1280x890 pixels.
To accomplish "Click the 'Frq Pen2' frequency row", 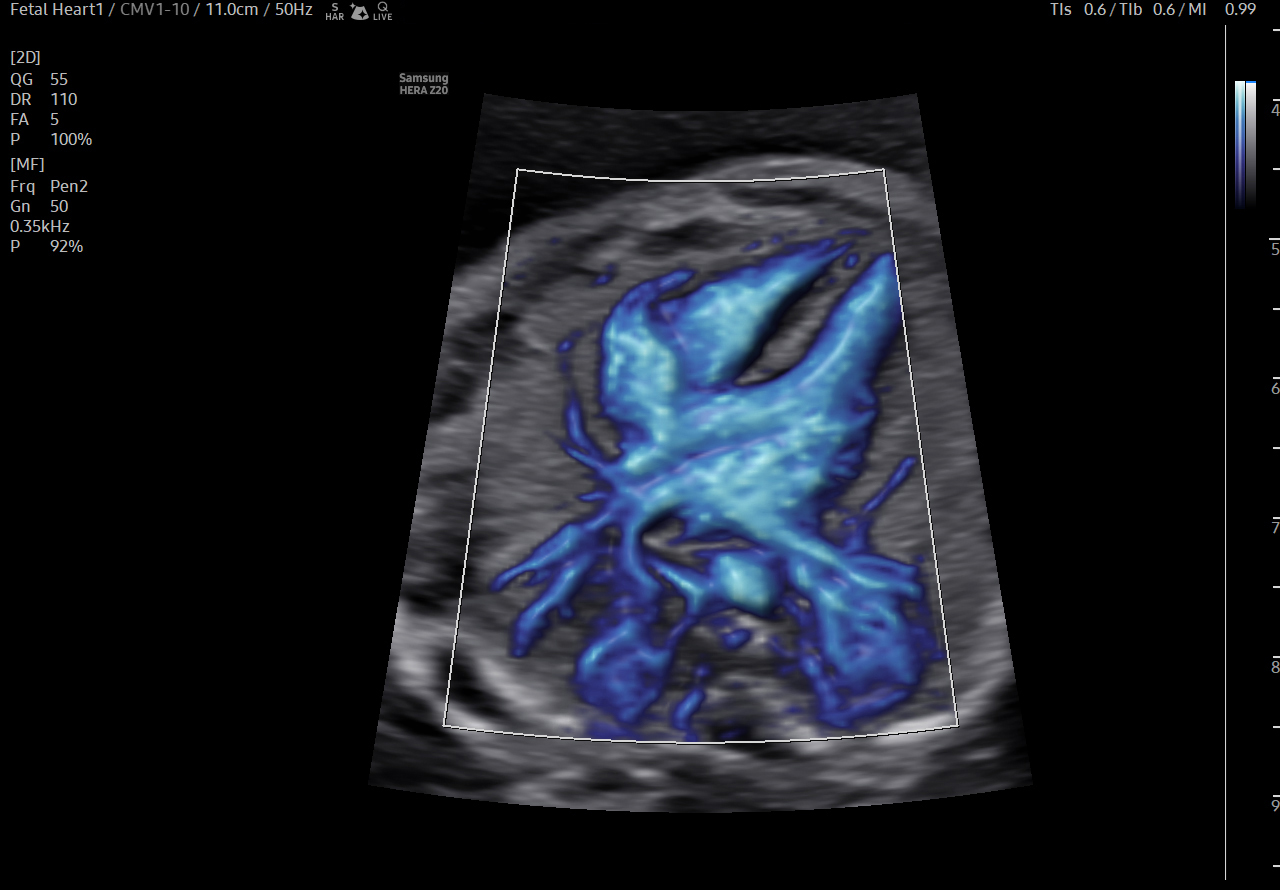I will (x=49, y=186).
